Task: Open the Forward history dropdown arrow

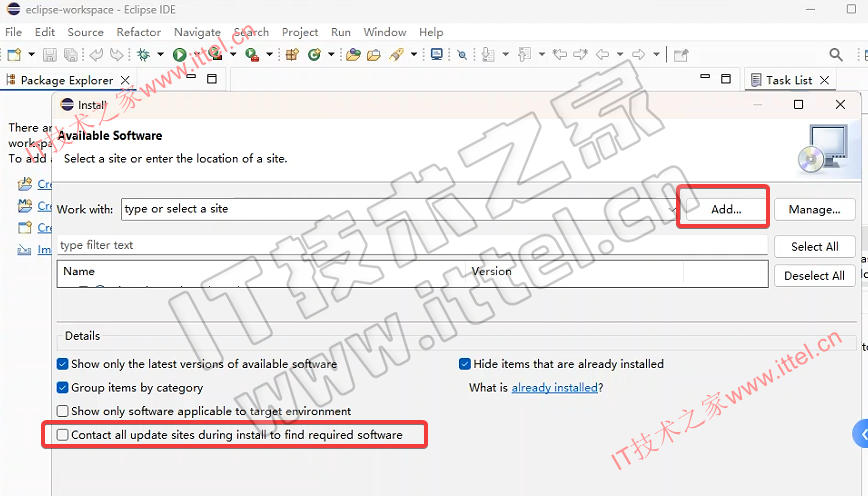Action: (656, 54)
